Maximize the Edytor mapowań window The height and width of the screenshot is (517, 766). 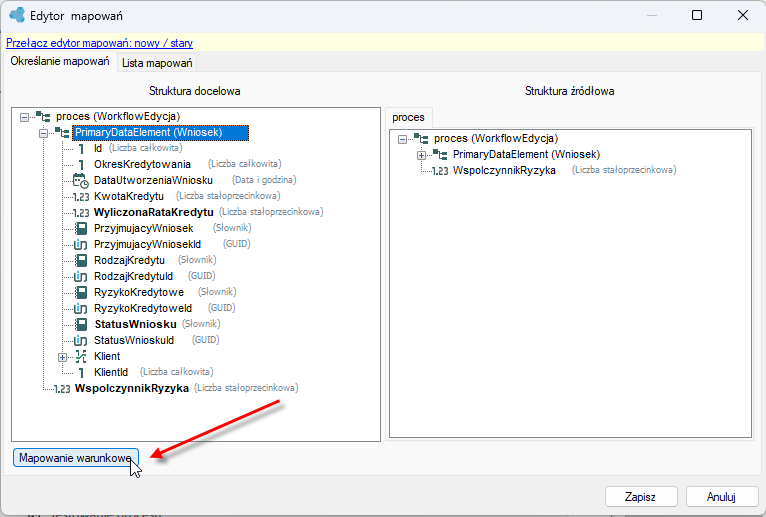[x=697, y=15]
